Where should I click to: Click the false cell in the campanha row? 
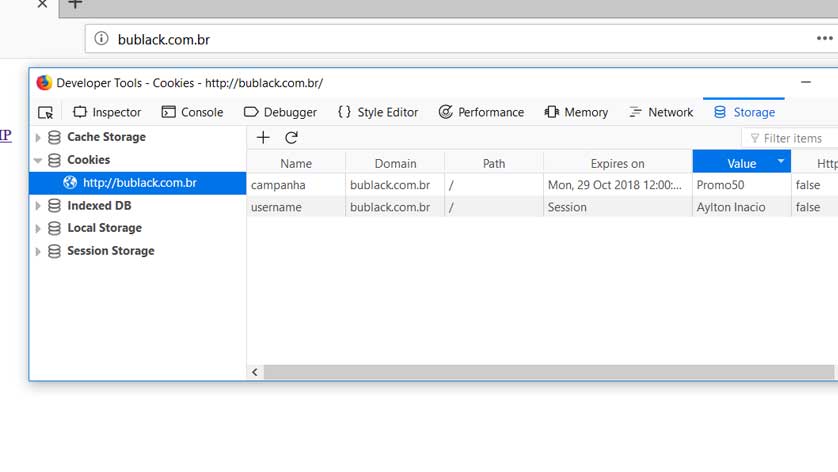[814, 185]
